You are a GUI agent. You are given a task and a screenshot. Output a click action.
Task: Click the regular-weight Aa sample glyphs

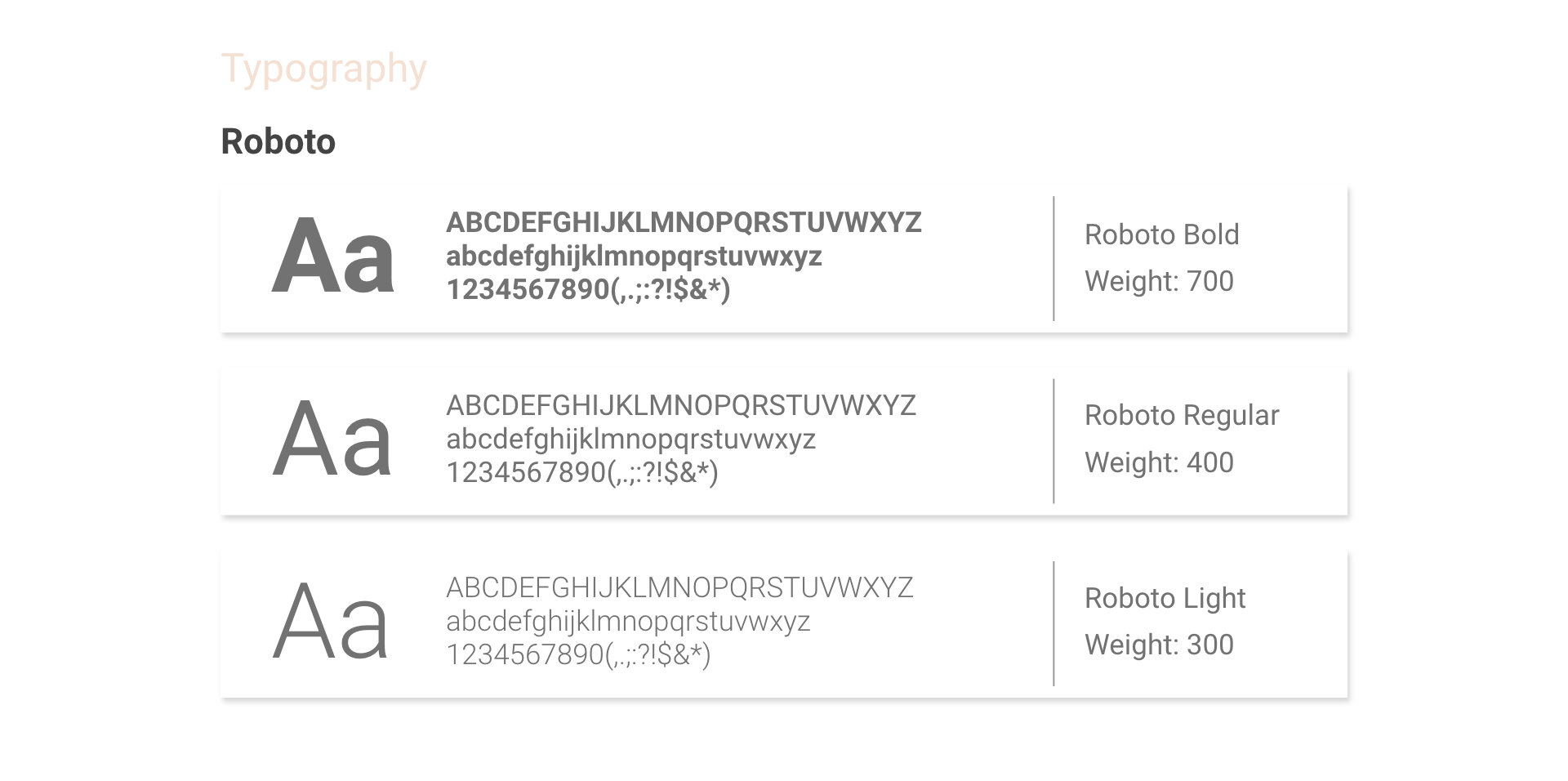(332, 440)
